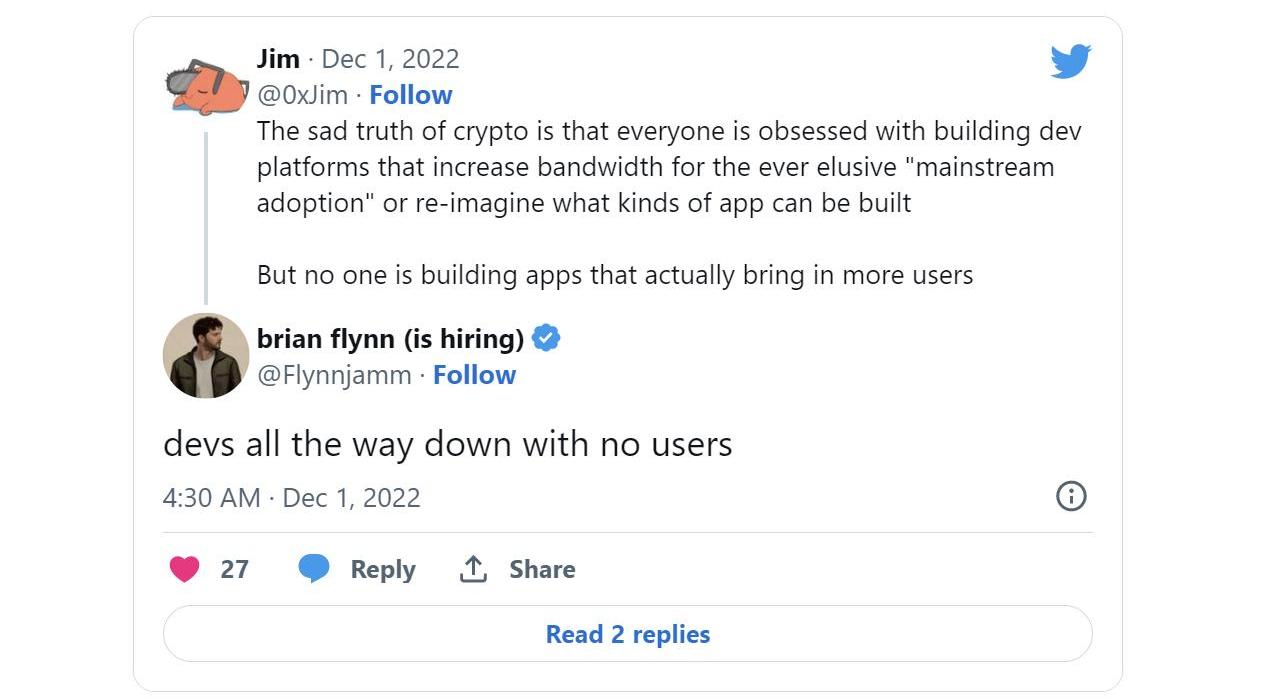Open the Read 2 replies button
This screenshot has height=698, width=1276.
(627, 634)
